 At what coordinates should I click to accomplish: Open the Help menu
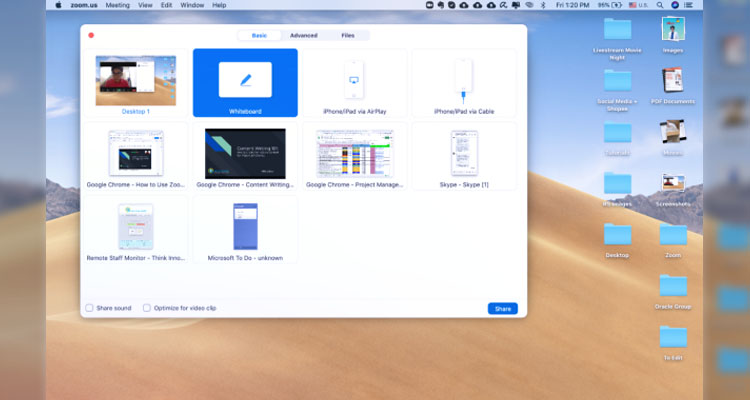coord(219,5)
